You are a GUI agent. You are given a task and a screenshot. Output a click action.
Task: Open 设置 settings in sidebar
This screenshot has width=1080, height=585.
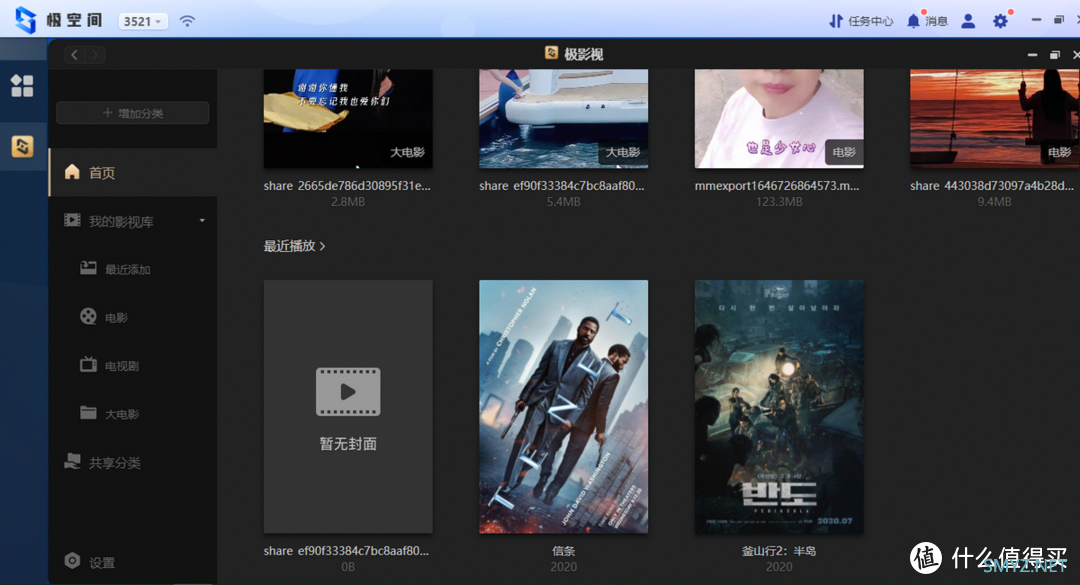(102, 563)
